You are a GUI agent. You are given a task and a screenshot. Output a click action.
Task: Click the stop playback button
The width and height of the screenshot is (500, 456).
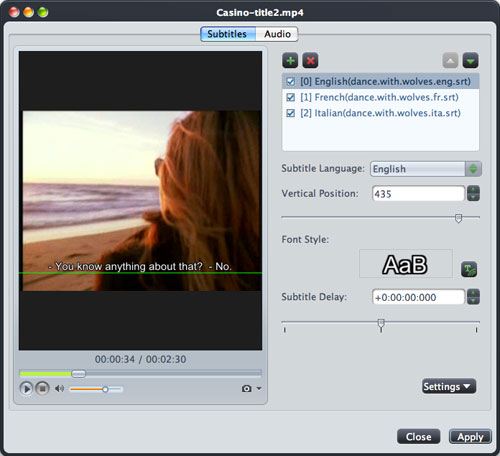pyautogui.click(x=42, y=389)
